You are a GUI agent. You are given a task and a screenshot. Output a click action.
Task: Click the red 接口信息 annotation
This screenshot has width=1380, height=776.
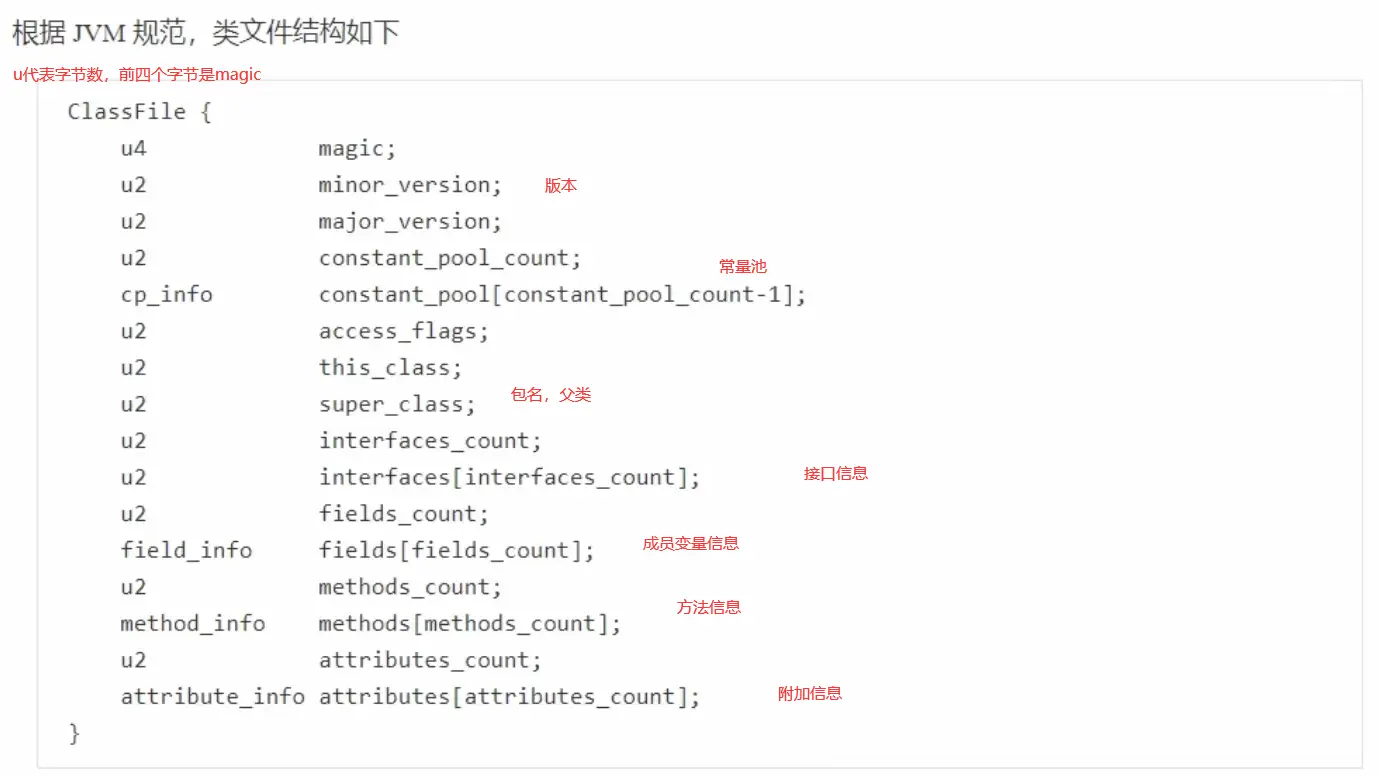(x=836, y=474)
